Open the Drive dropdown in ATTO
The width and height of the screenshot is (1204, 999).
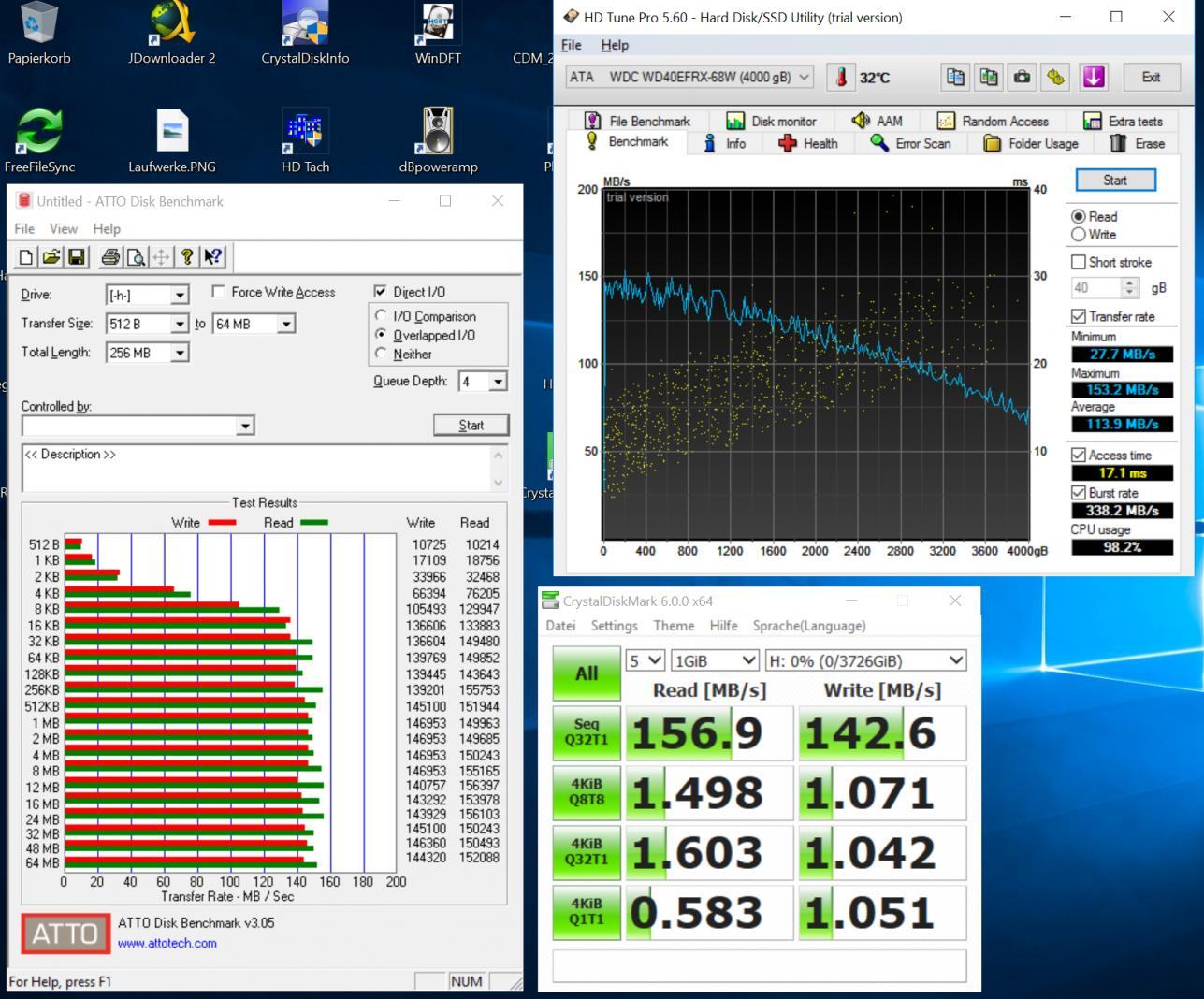coord(148,295)
